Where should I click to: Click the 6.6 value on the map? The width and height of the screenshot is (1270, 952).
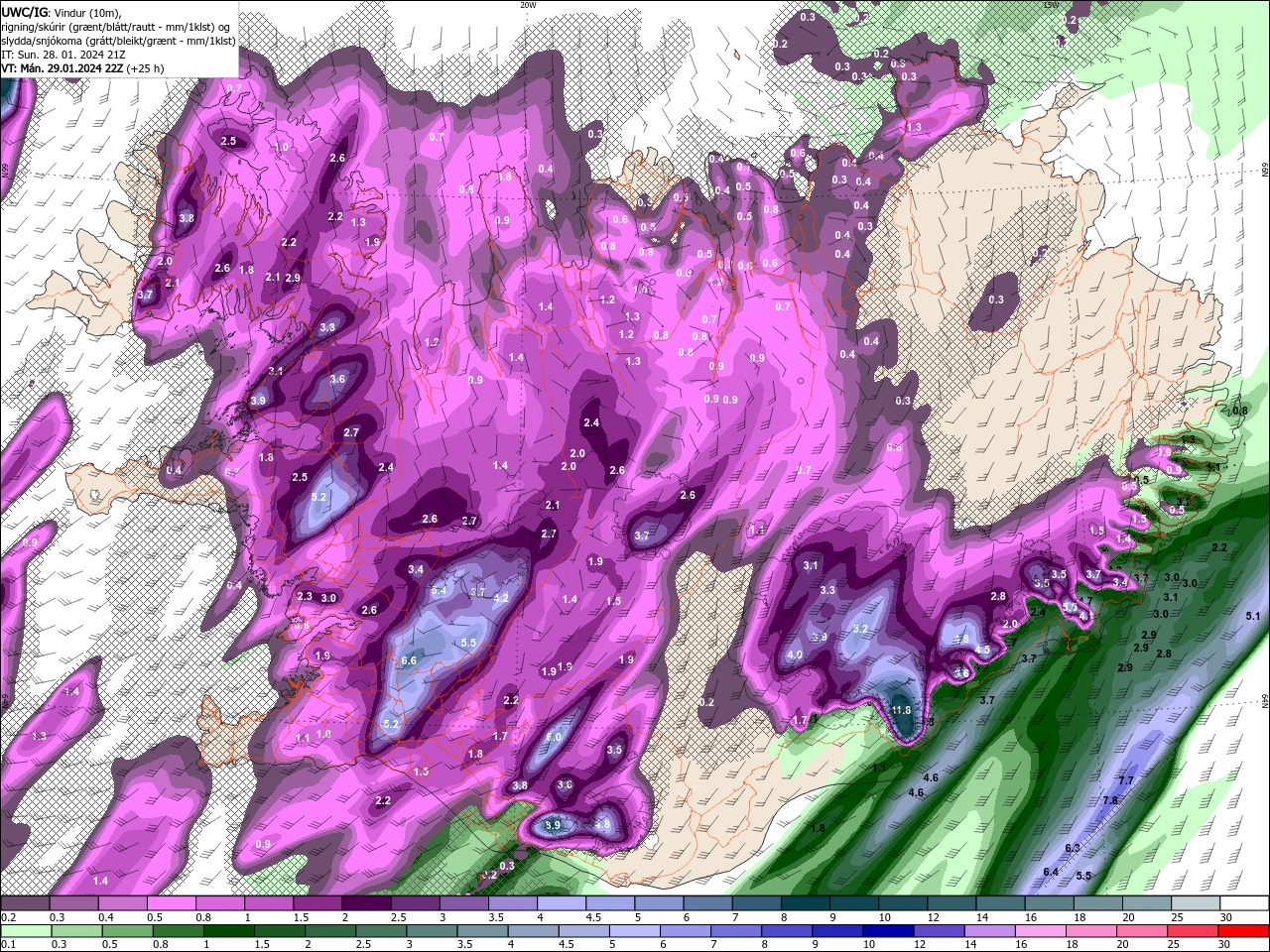click(409, 660)
